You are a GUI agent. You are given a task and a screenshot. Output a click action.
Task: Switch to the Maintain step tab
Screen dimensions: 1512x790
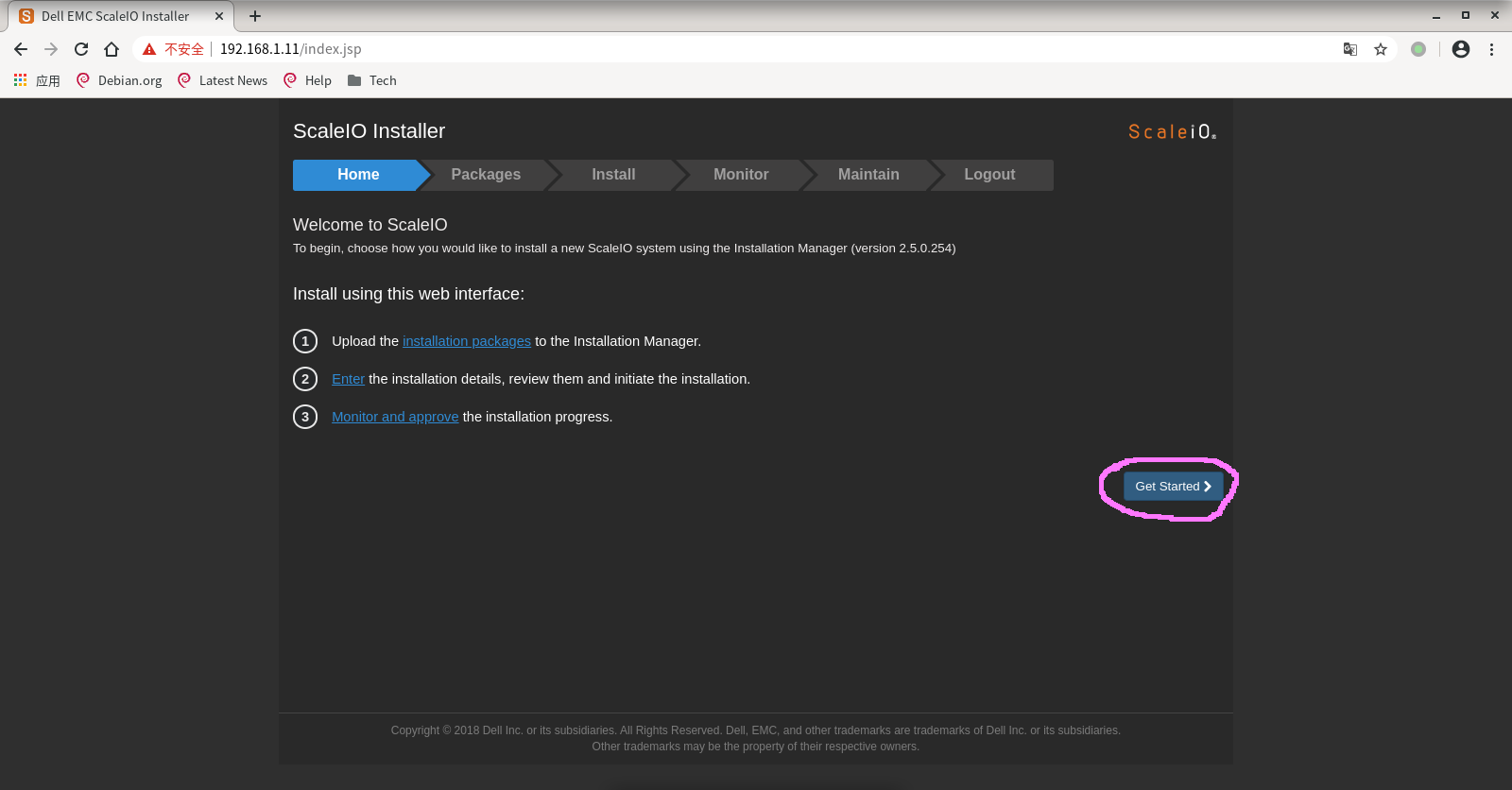point(868,175)
